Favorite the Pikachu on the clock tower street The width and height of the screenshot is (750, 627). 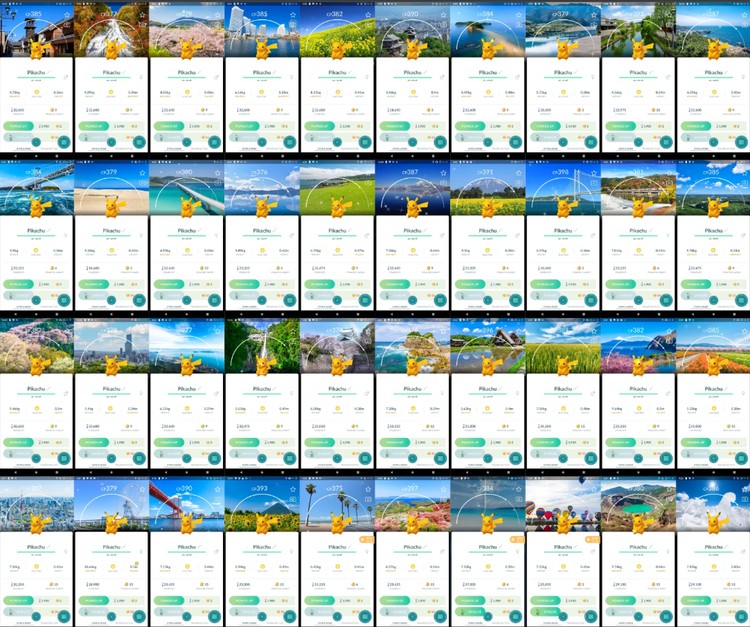click(x=67, y=15)
